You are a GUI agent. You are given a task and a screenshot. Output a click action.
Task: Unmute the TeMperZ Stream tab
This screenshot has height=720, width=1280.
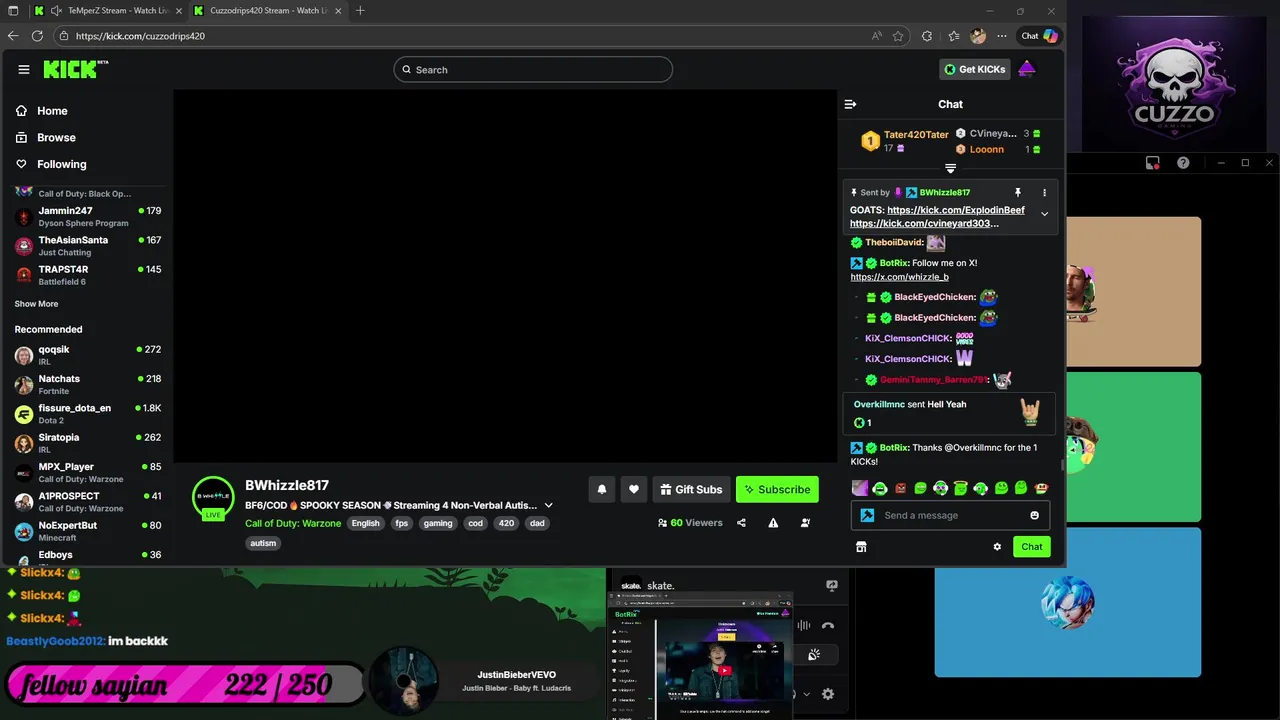coord(56,11)
